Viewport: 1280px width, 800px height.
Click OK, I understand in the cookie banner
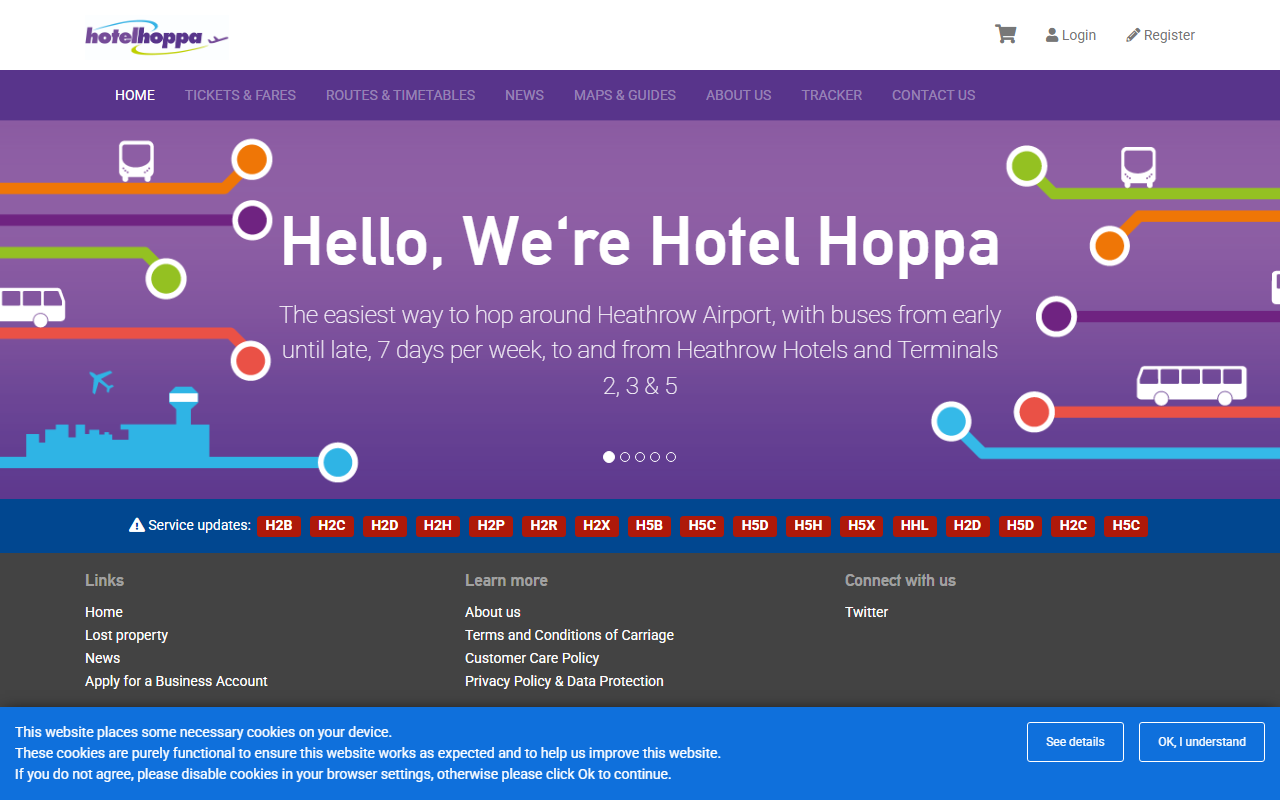(x=1202, y=742)
